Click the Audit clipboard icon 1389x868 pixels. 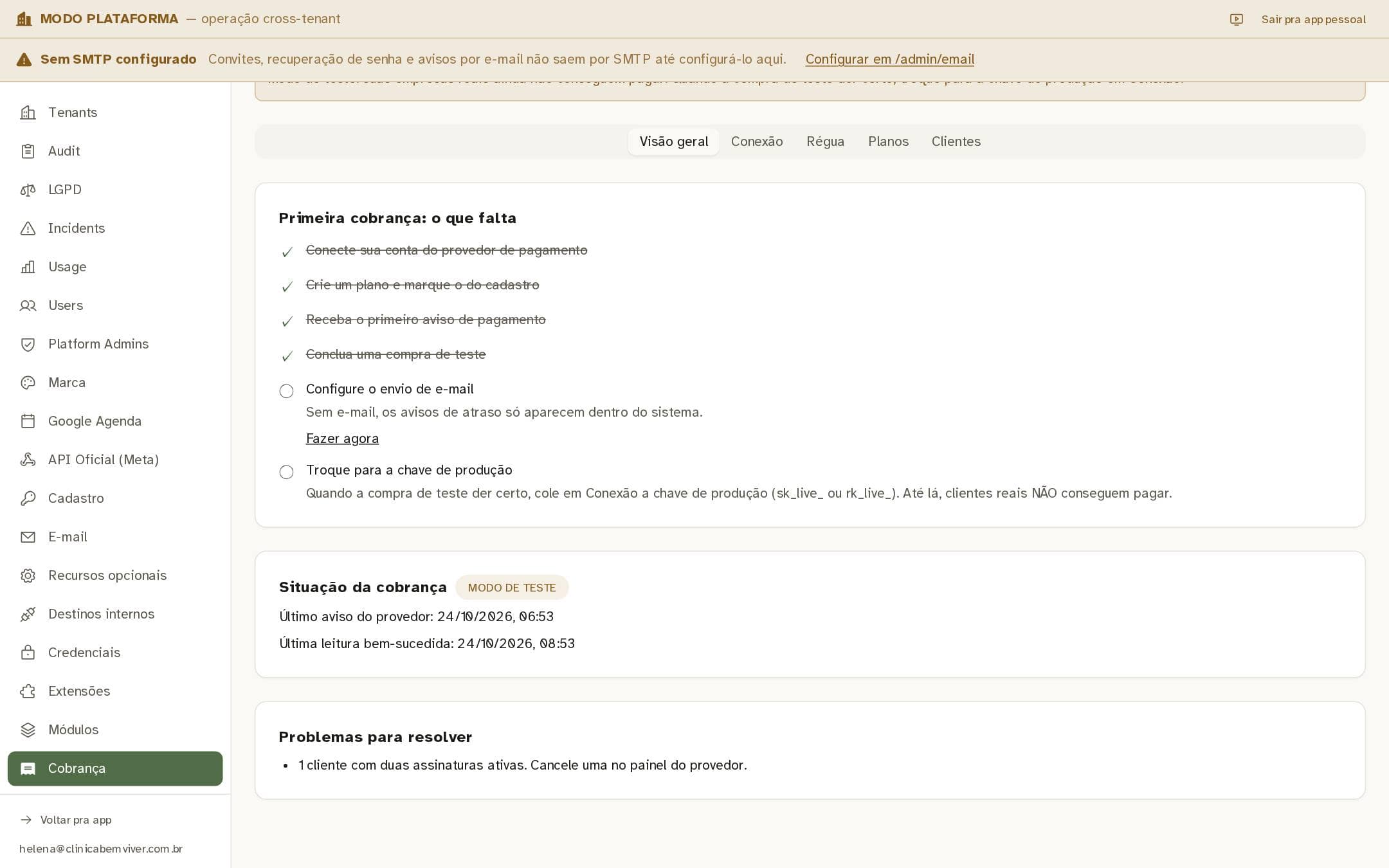coord(28,151)
